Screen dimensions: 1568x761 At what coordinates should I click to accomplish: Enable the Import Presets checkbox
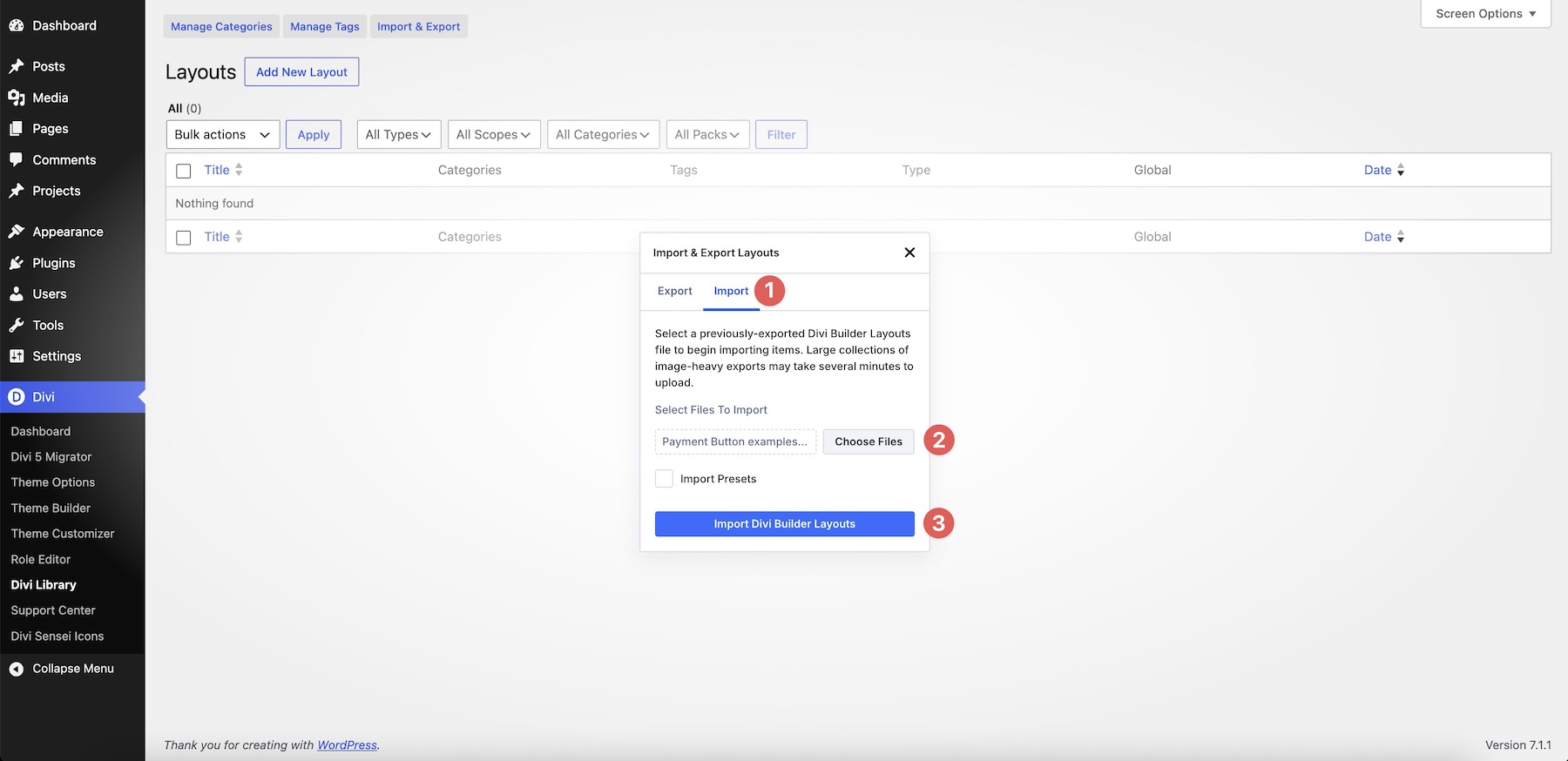pos(664,479)
